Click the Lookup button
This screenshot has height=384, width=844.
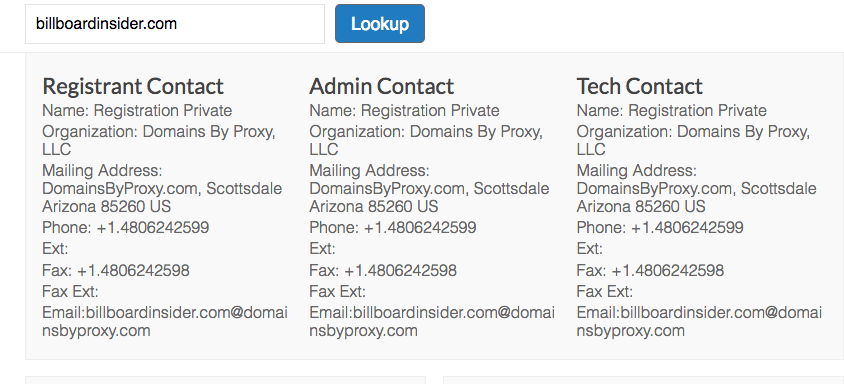(x=379, y=24)
